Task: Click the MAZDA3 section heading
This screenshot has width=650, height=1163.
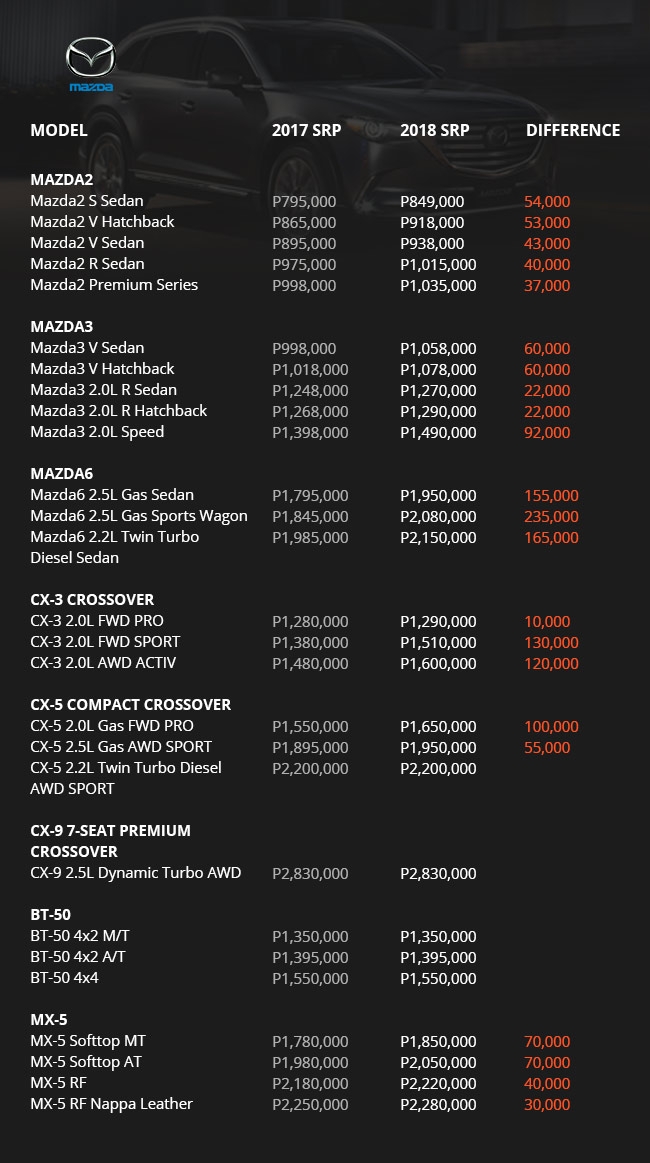Action: [x=62, y=326]
